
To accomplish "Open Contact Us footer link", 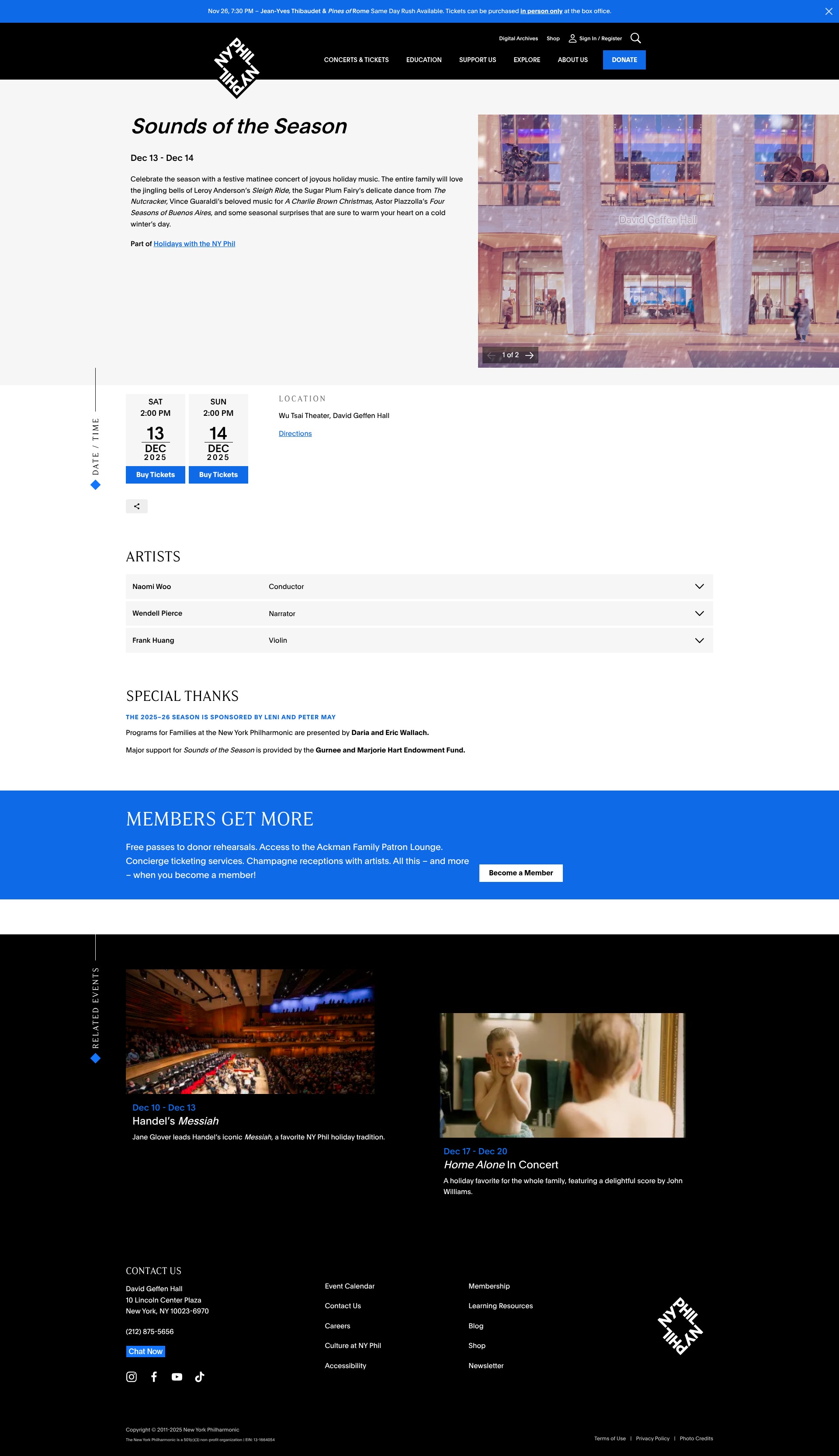I will [343, 1306].
